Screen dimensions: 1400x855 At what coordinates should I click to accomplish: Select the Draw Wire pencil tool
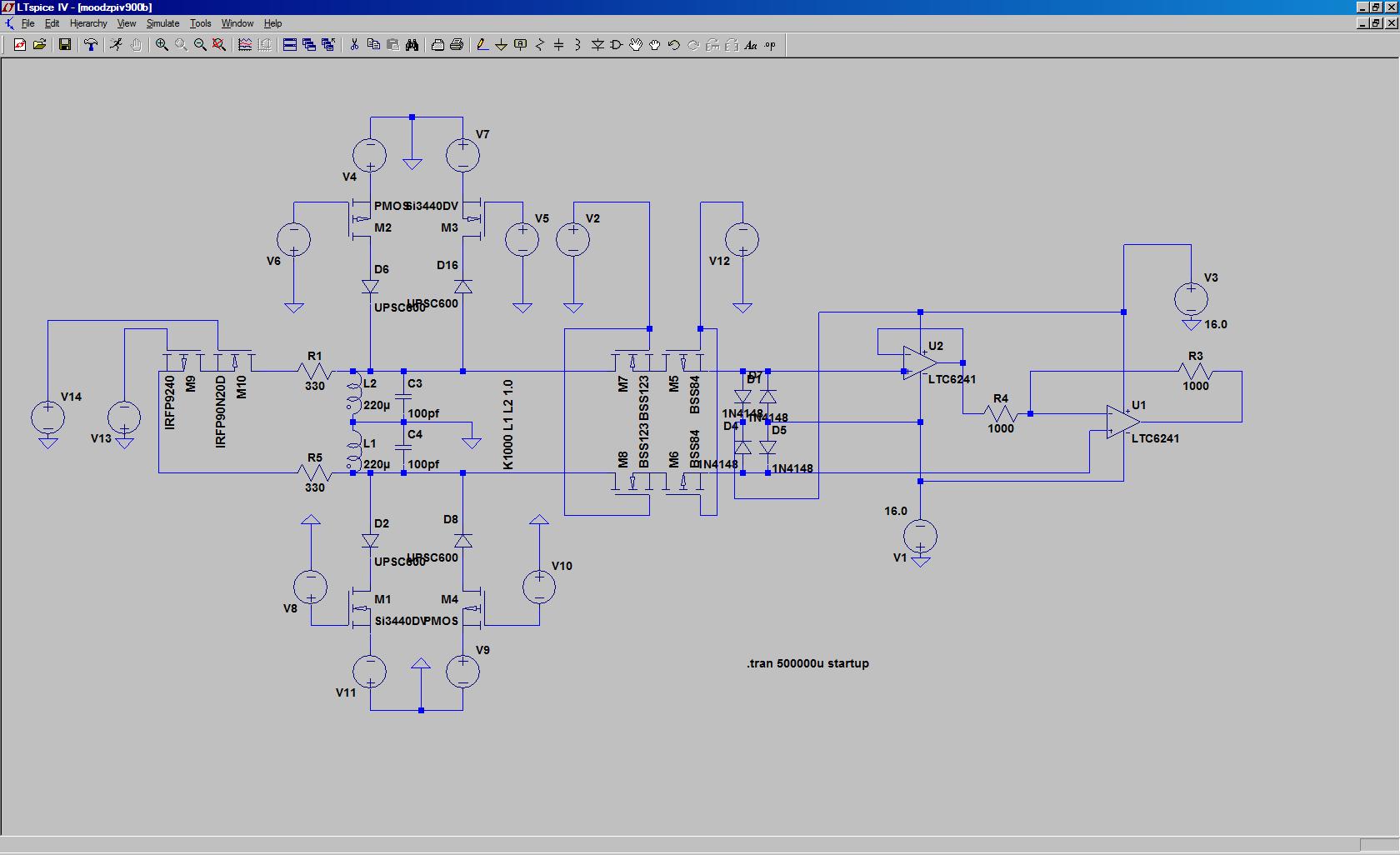pos(482,45)
